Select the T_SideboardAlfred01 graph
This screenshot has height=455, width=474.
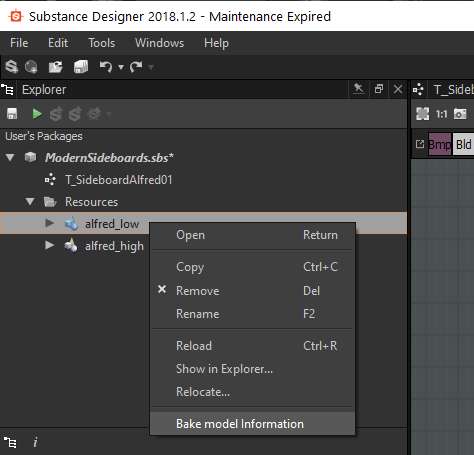118,180
